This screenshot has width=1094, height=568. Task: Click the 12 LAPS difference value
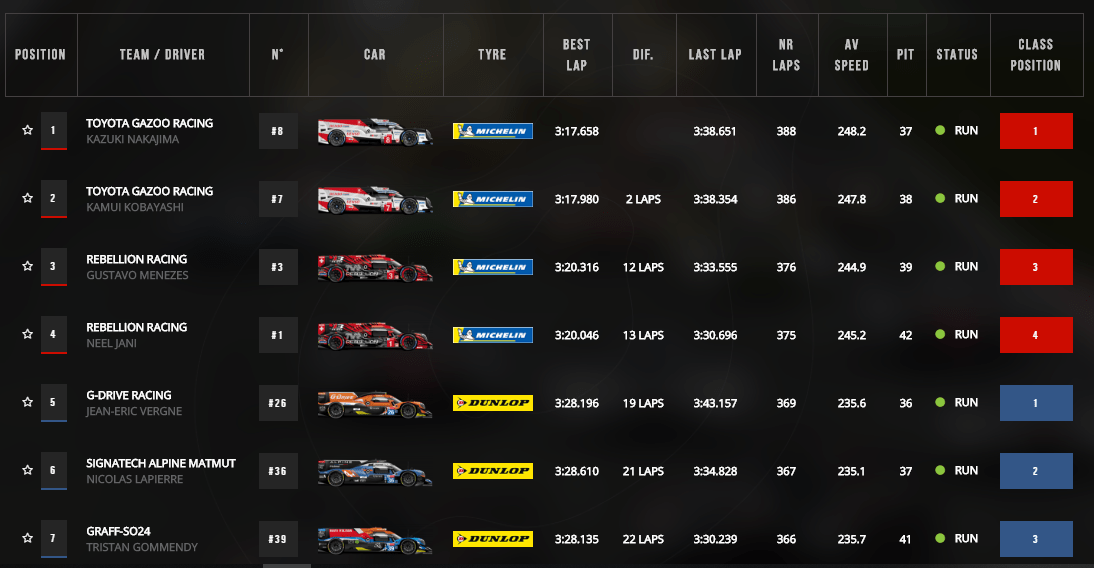(x=643, y=267)
